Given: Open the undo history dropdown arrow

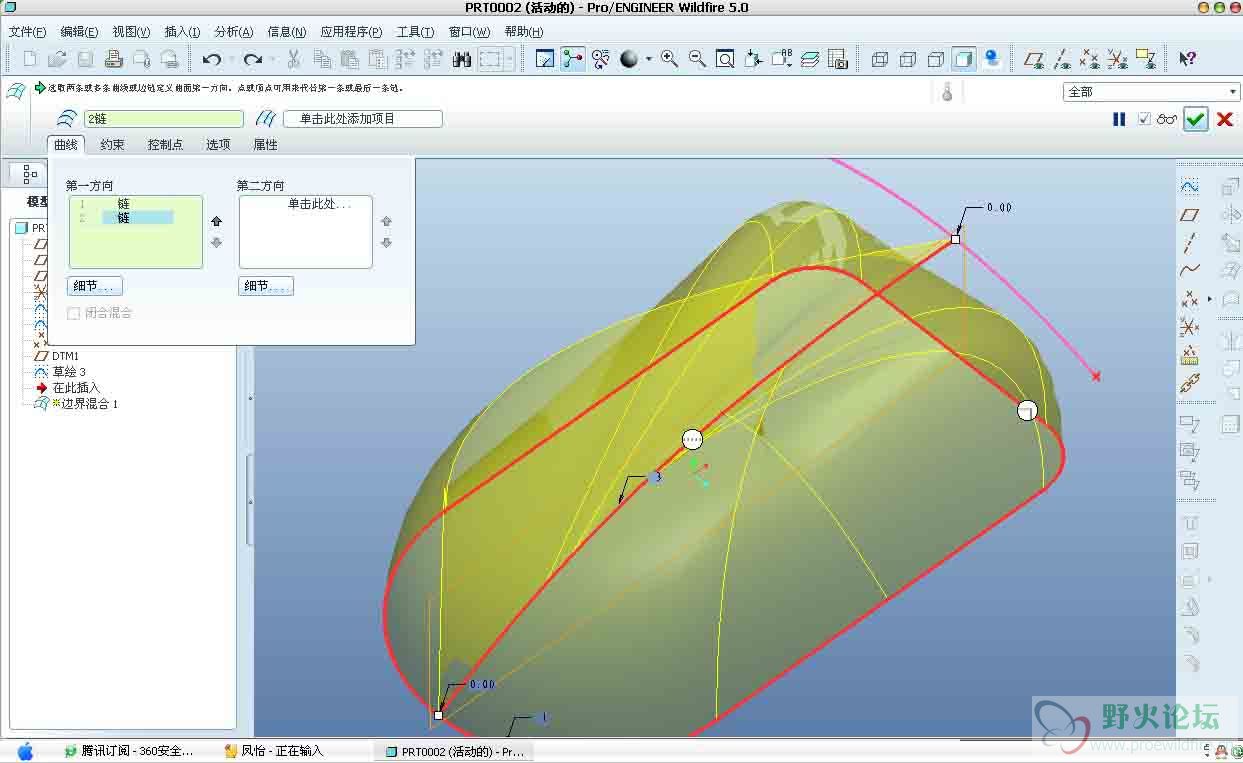Looking at the screenshot, I should (231, 59).
